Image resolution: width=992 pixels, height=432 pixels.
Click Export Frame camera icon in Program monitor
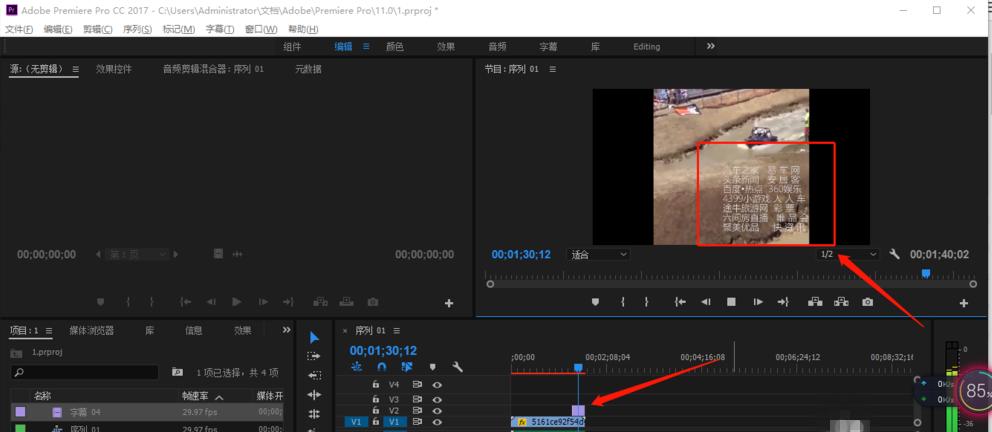(x=868, y=302)
